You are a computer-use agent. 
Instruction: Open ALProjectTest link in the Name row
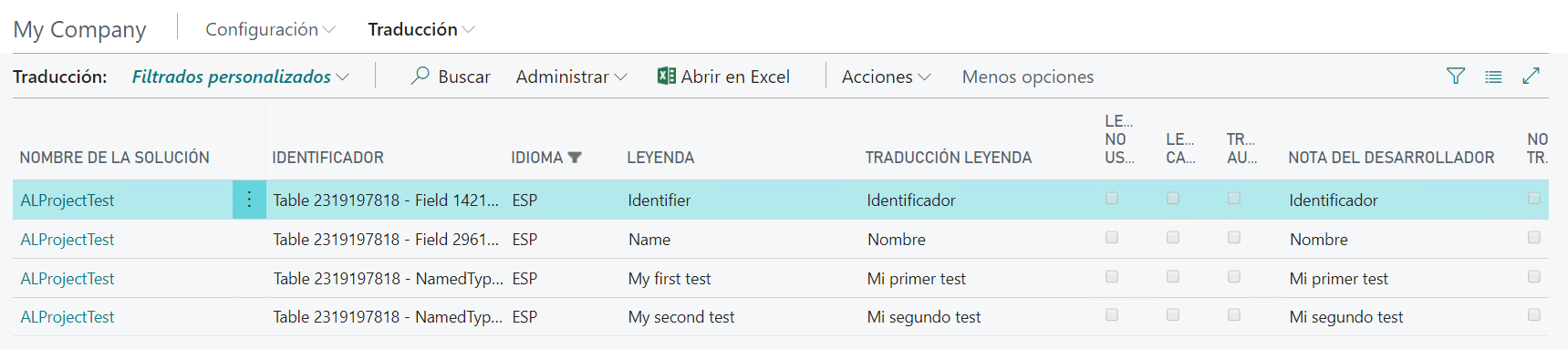tap(67, 239)
